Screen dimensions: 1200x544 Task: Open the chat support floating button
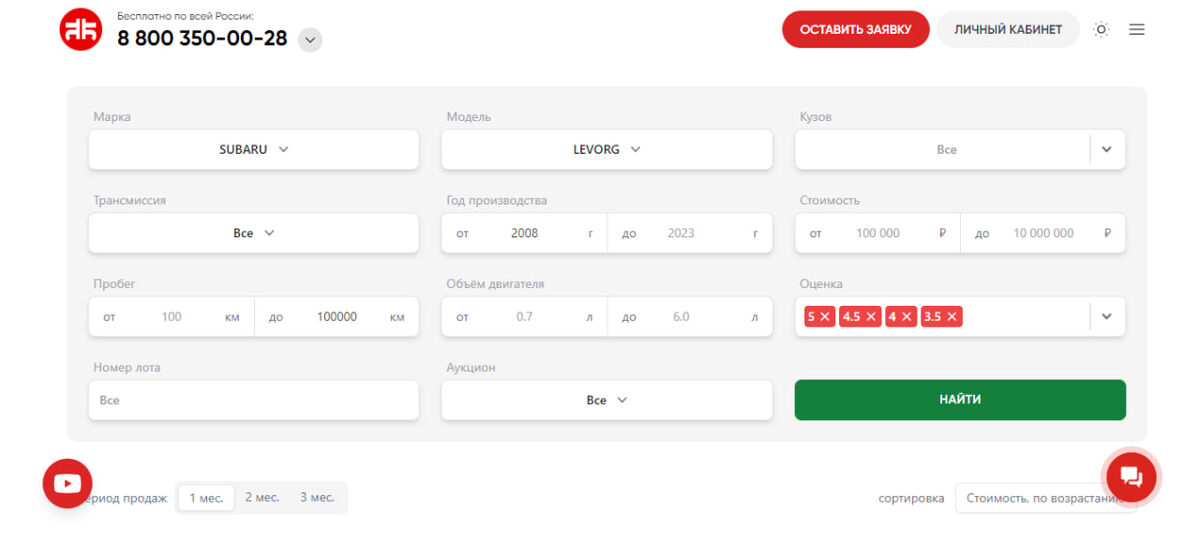point(1131,477)
